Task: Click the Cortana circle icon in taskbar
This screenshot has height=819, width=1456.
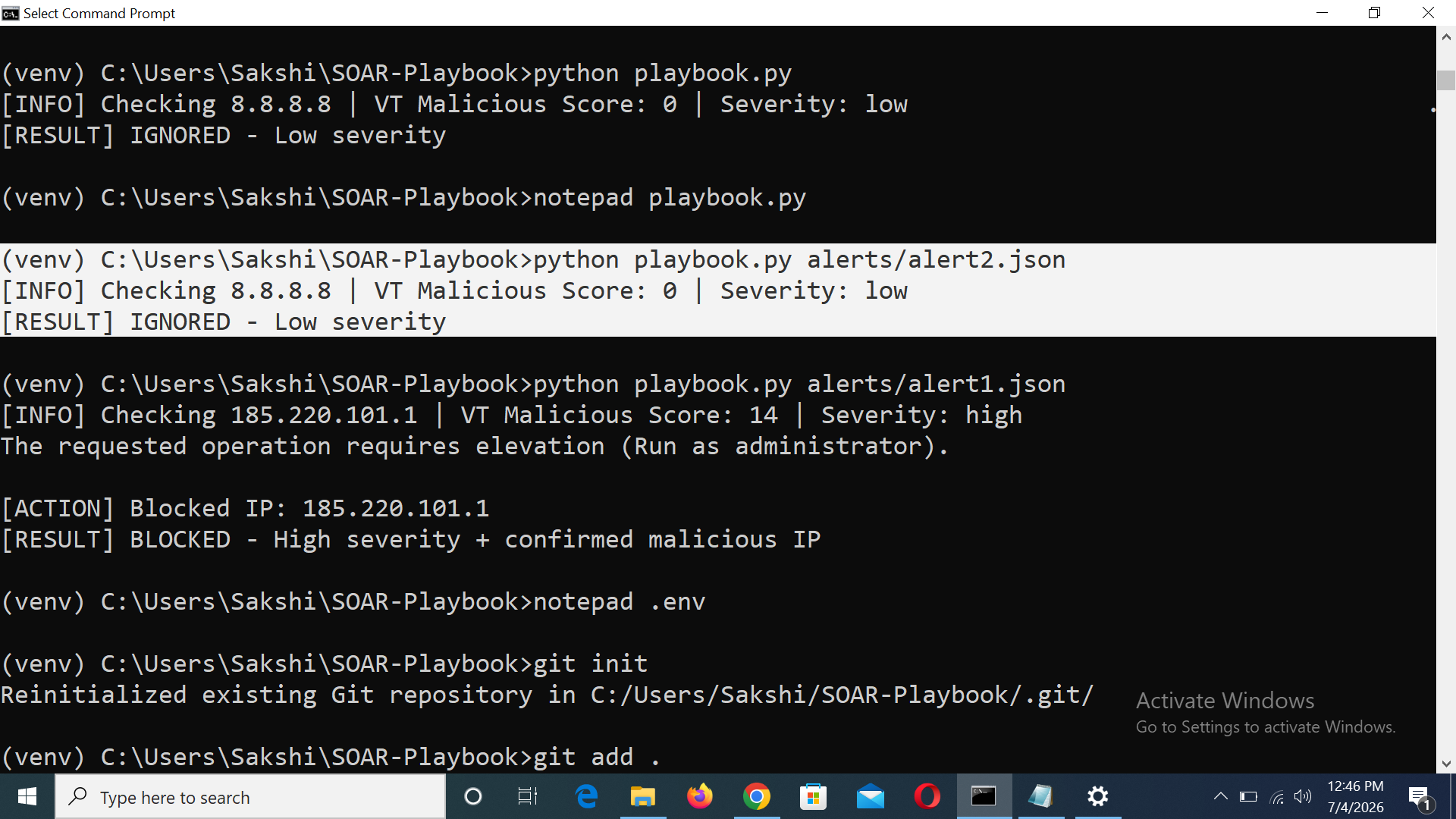Action: click(x=472, y=796)
